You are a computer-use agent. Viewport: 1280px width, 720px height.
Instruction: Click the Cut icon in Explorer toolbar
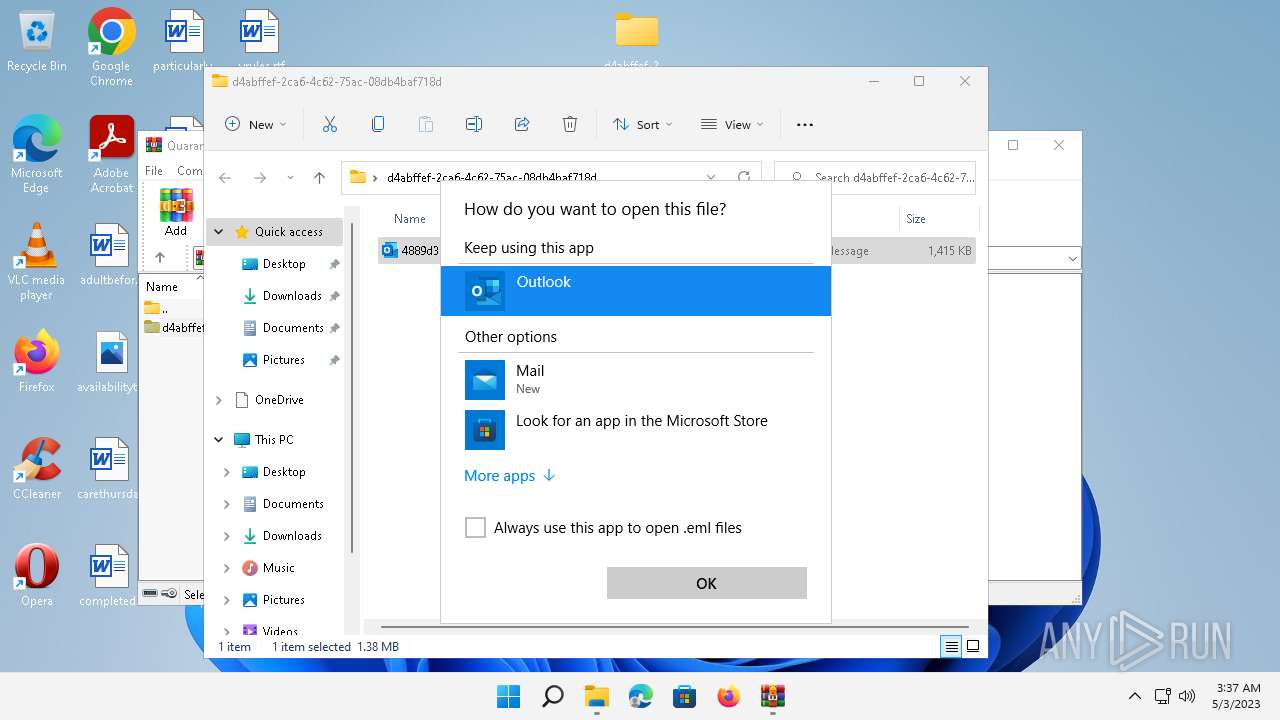330,124
